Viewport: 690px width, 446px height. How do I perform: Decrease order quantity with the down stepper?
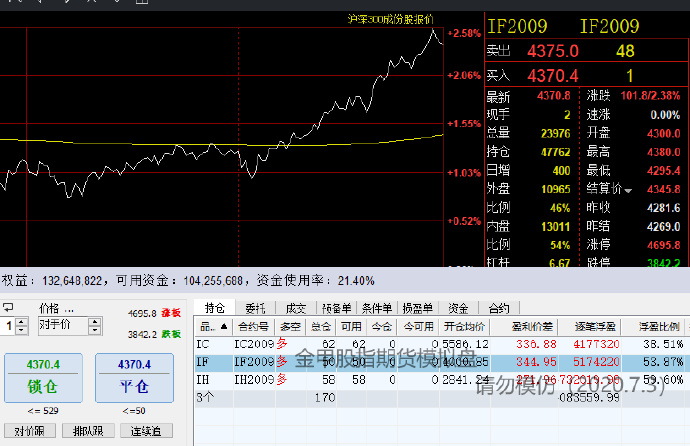[x=23, y=329]
